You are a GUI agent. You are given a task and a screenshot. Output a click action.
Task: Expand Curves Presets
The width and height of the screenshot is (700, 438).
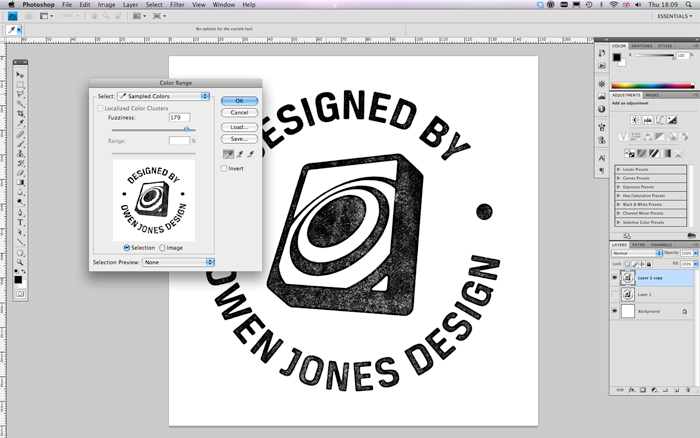pyautogui.click(x=619, y=178)
